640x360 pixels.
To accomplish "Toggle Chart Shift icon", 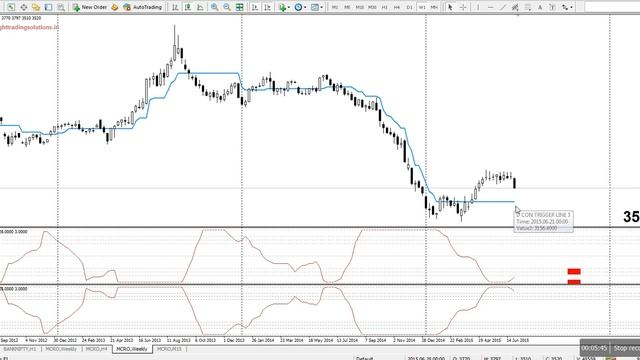I will point(267,7).
